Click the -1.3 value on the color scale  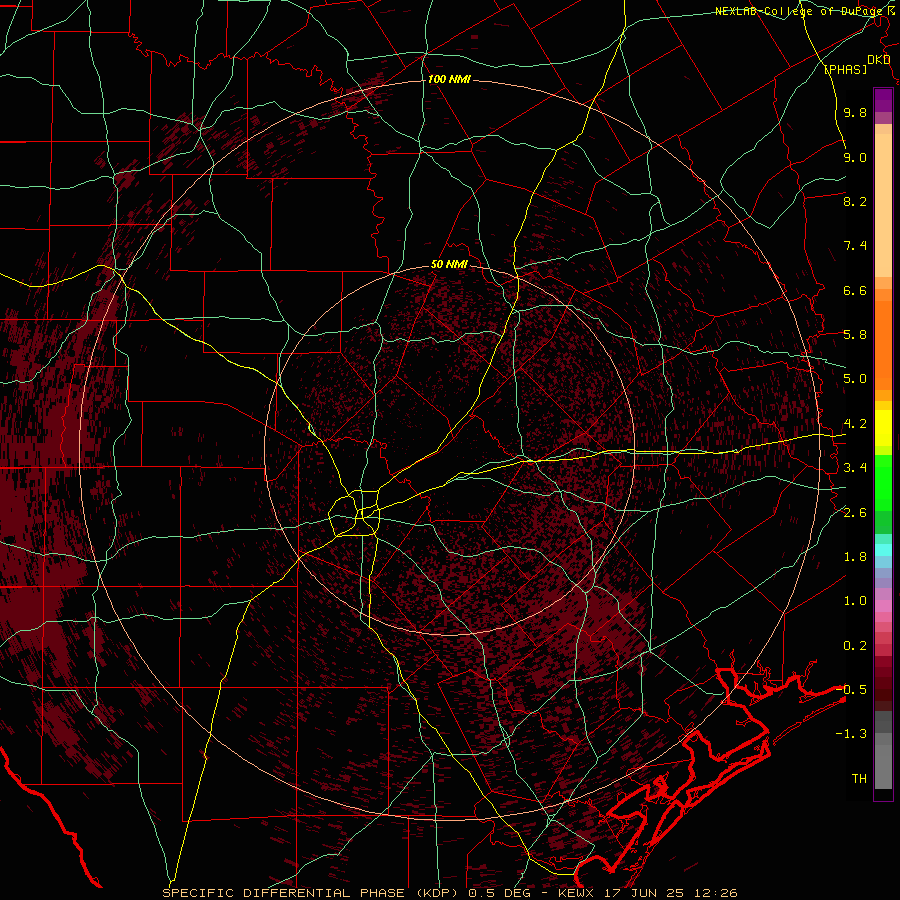click(851, 734)
